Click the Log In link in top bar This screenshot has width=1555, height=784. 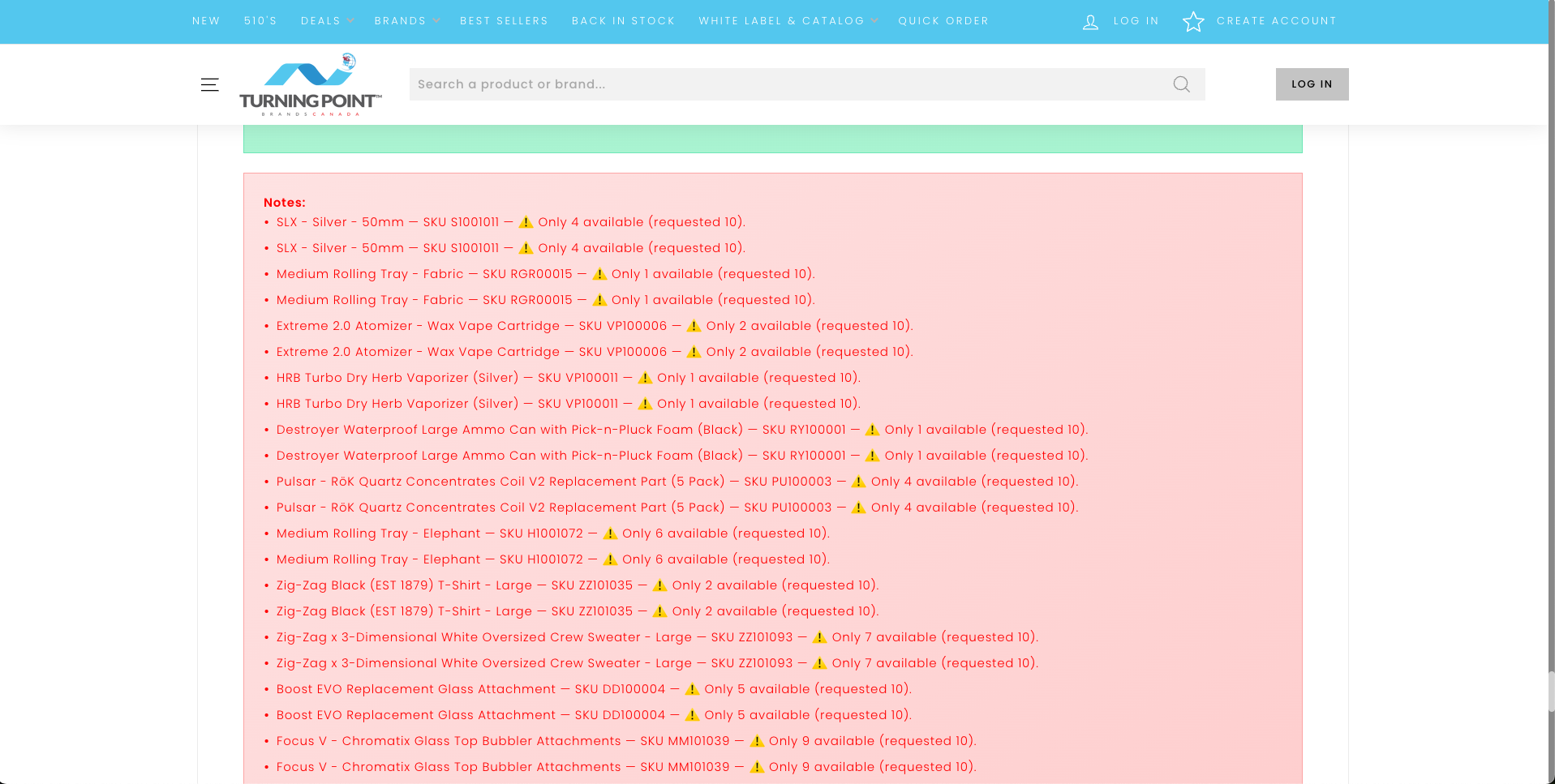coord(1136,21)
